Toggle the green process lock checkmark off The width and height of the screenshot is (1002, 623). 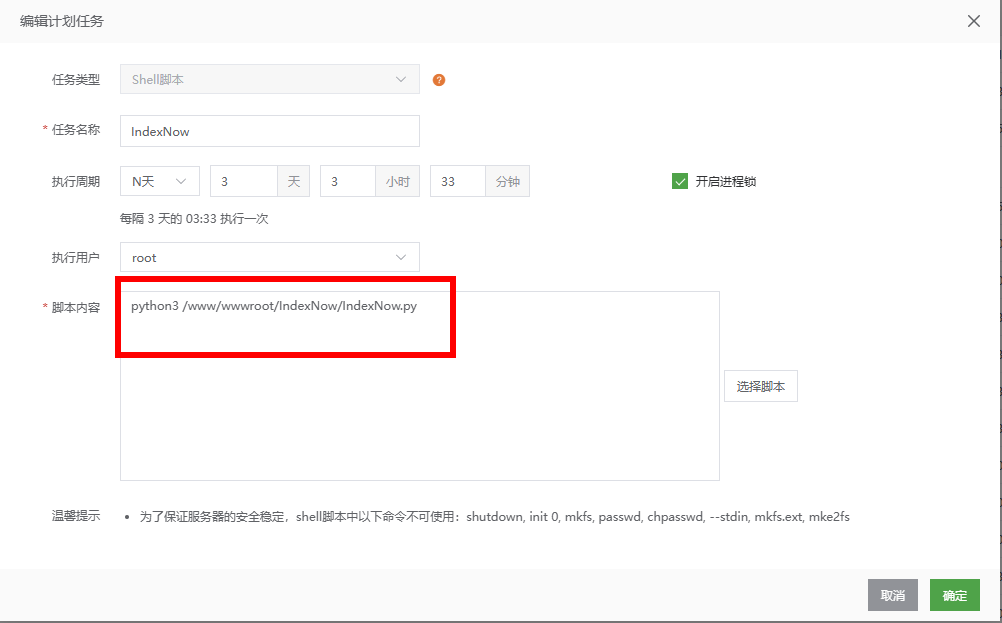click(680, 181)
